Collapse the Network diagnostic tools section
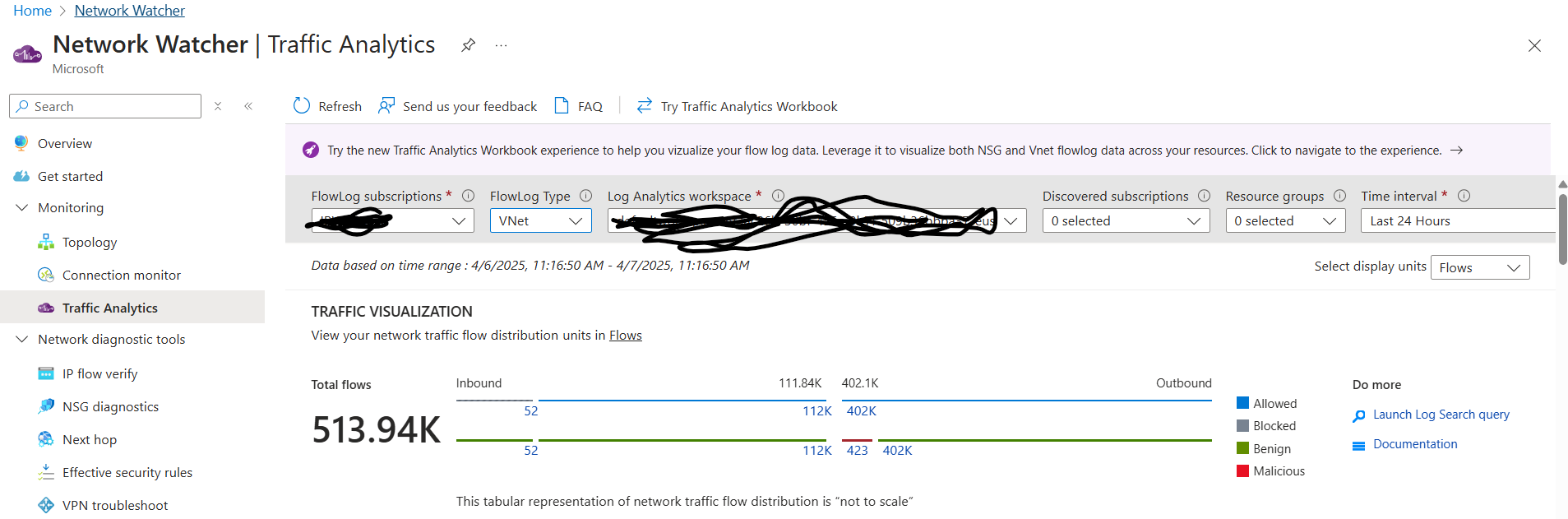1568x519 pixels. 22,339
